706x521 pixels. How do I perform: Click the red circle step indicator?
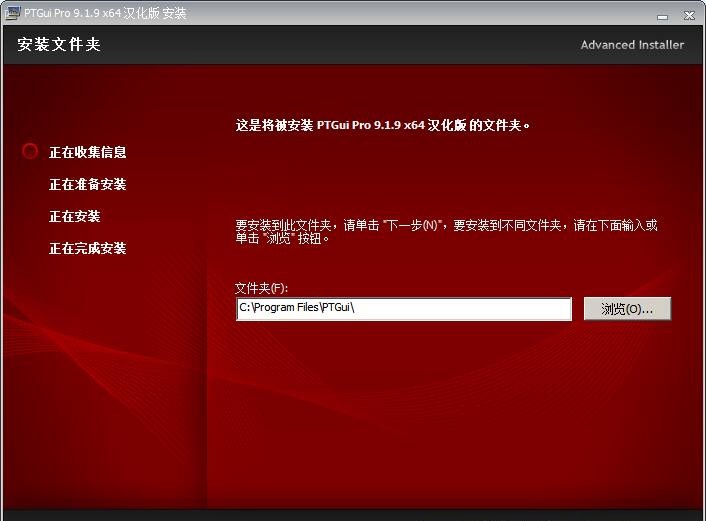(30, 151)
